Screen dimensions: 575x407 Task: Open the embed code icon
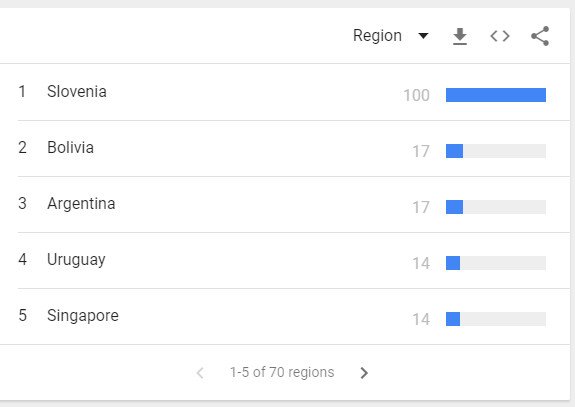pyautogui.click(x=500, y=36)
